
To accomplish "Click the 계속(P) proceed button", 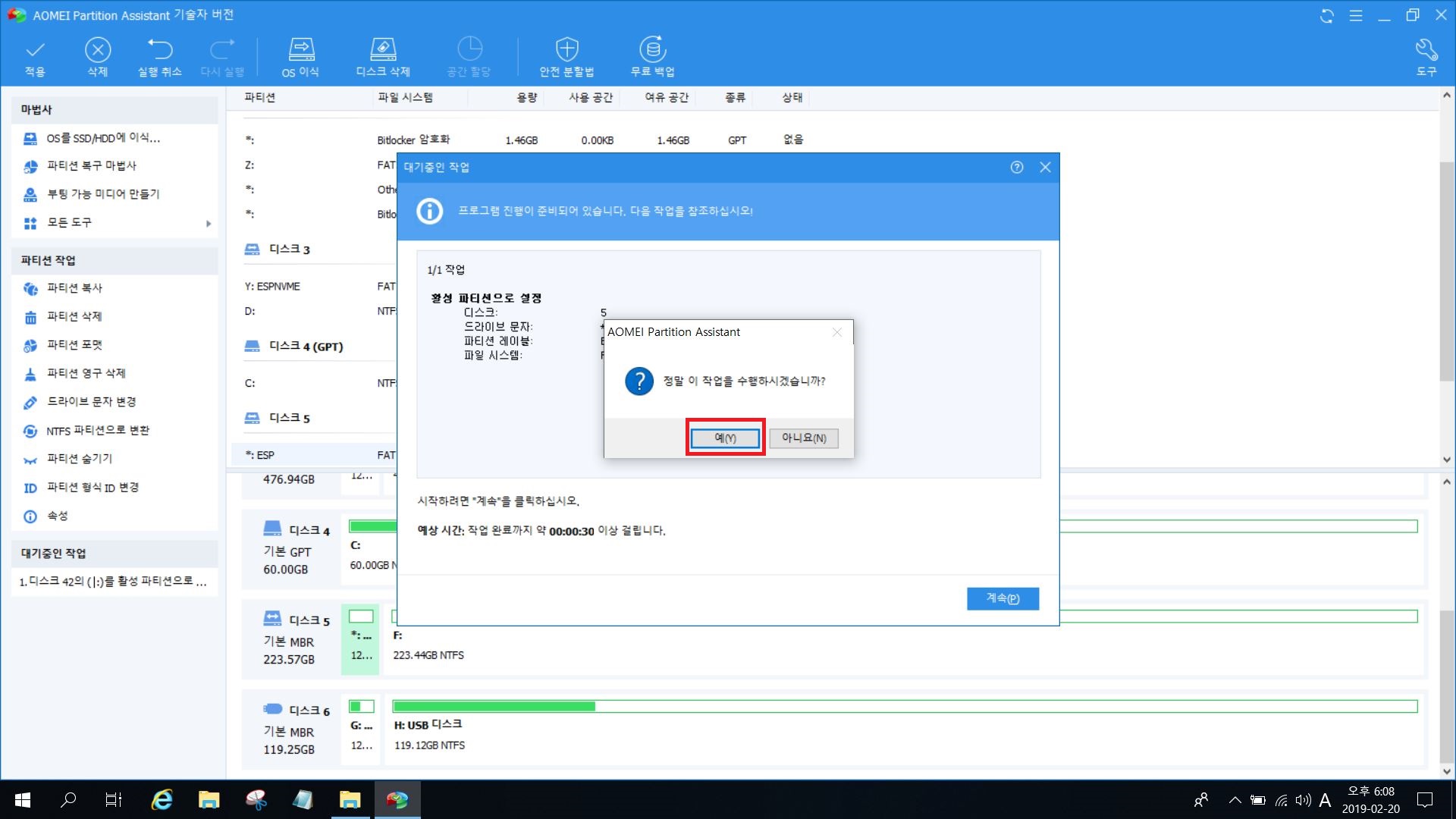I will (x=1003, y=598).
